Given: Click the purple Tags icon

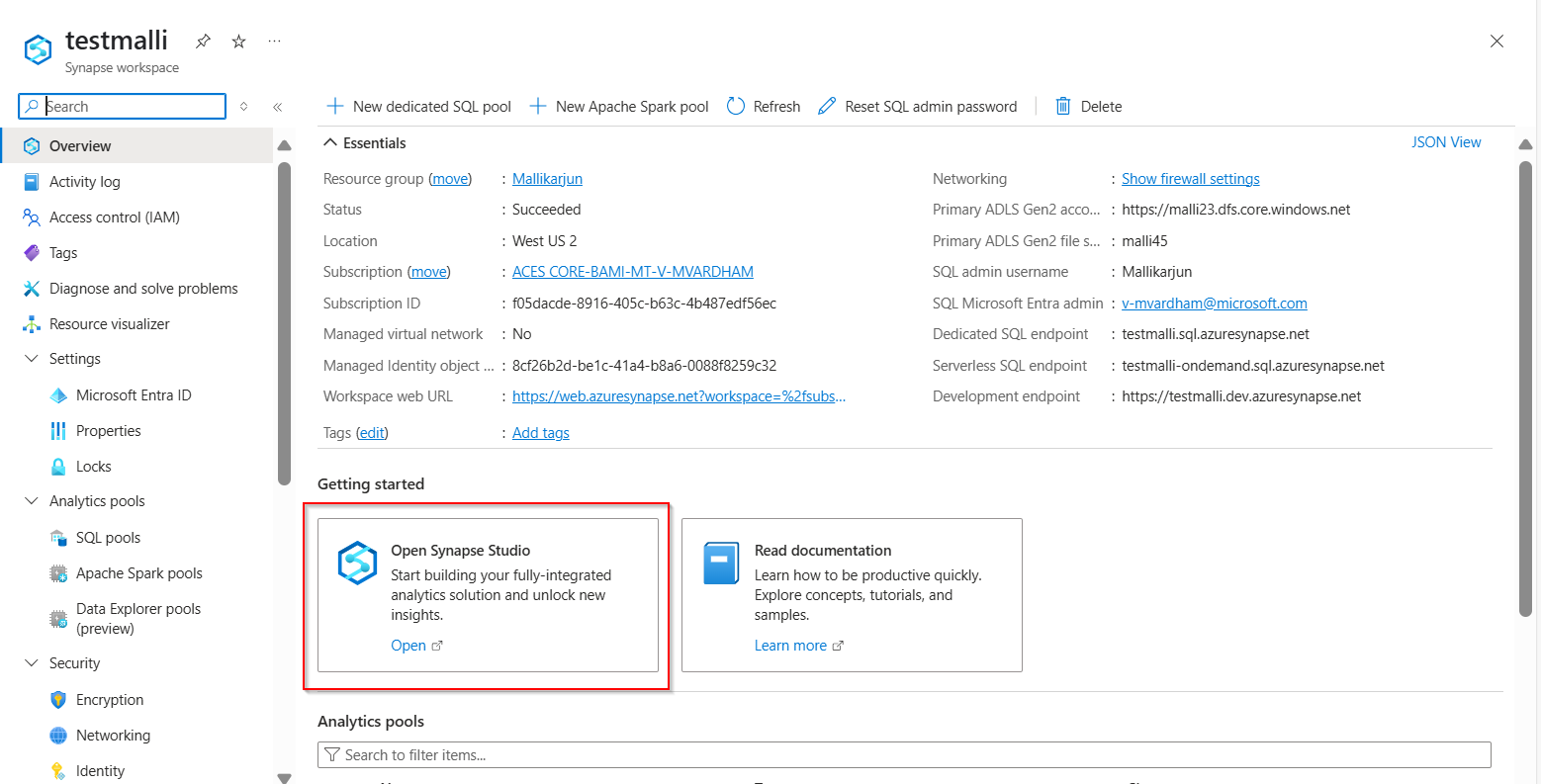Looking at the screenshot, I should [32, 253].
